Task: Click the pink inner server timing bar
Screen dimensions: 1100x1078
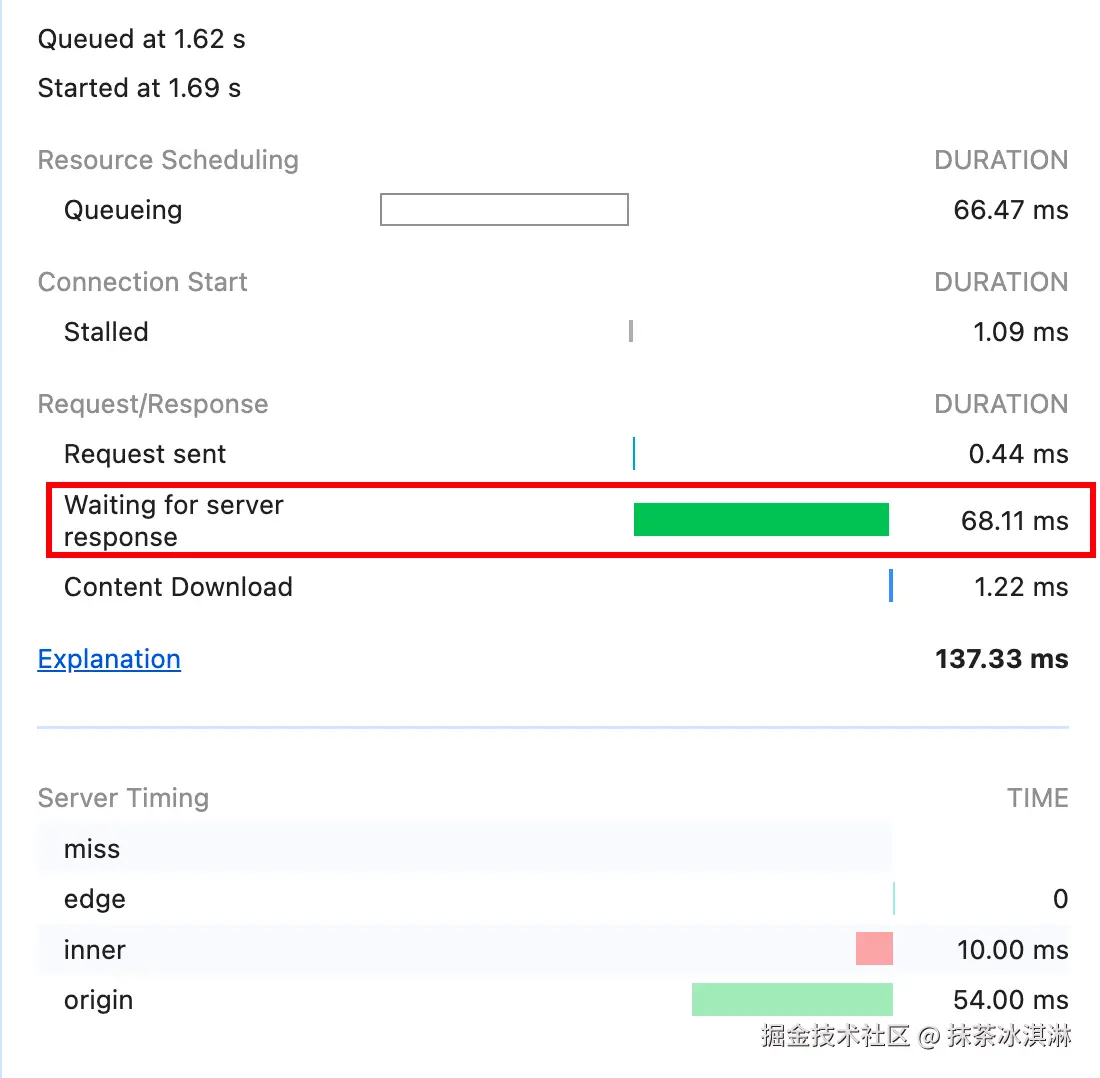Action: pos(874,949)
